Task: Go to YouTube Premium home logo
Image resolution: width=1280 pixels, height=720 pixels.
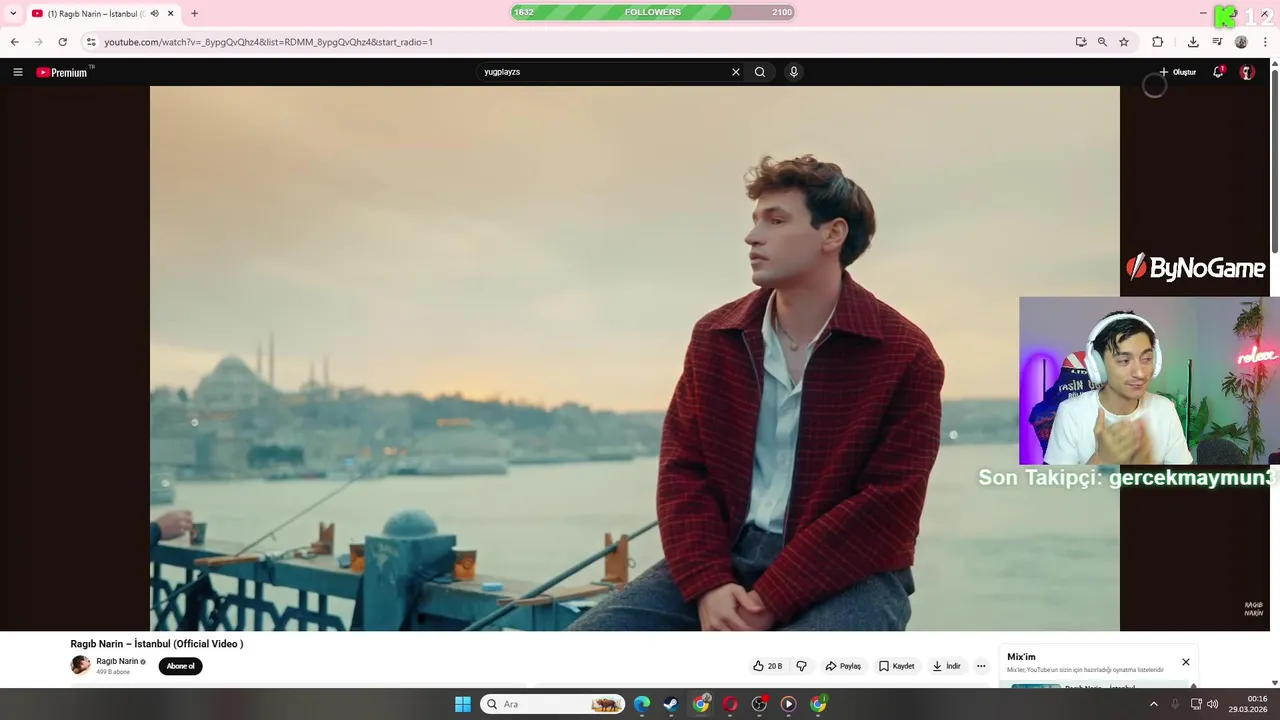Action: pyautogui.click(x=63, y=72)
